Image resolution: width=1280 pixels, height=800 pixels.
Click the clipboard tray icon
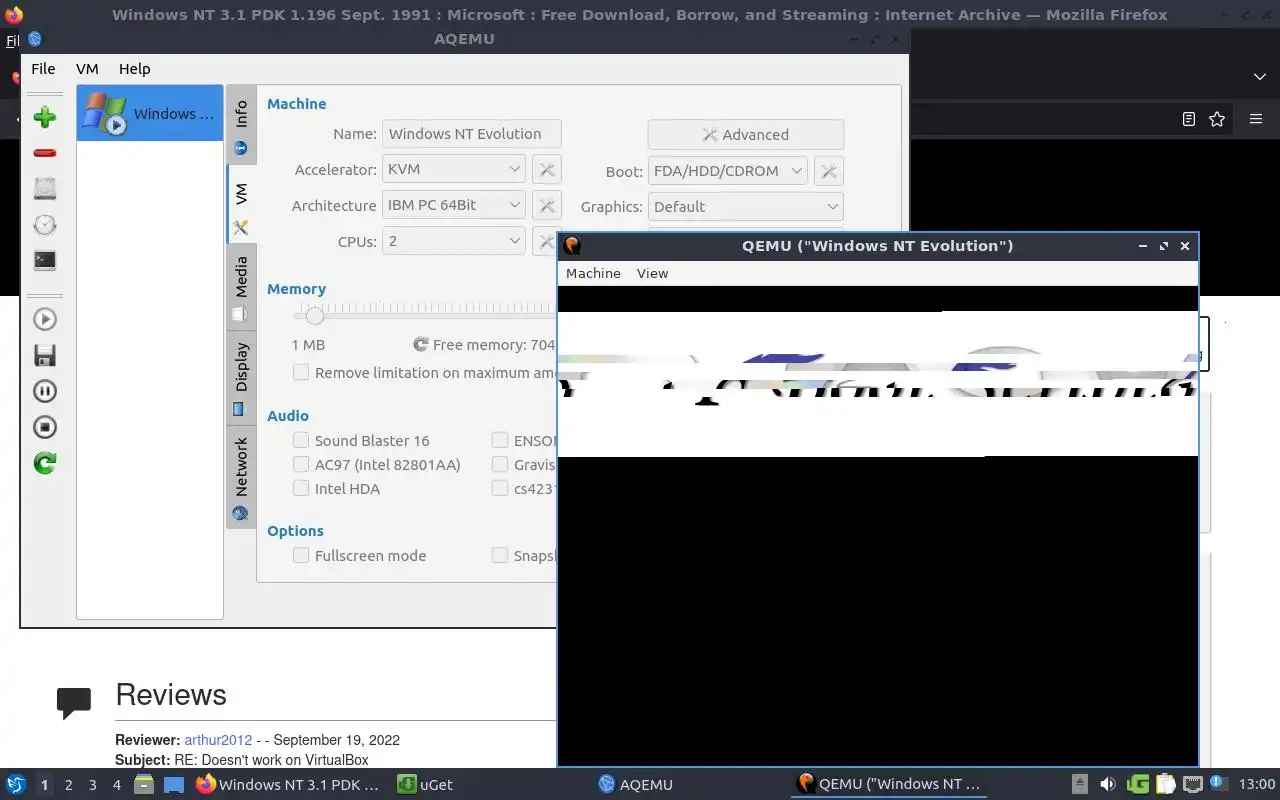tap(1165, 784)
